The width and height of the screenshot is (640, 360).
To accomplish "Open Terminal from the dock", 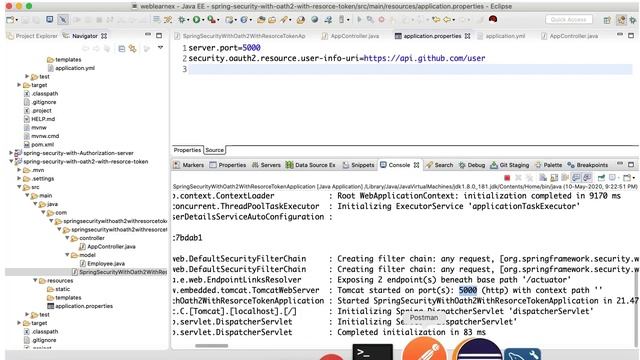I will click(x=372, y=352).
